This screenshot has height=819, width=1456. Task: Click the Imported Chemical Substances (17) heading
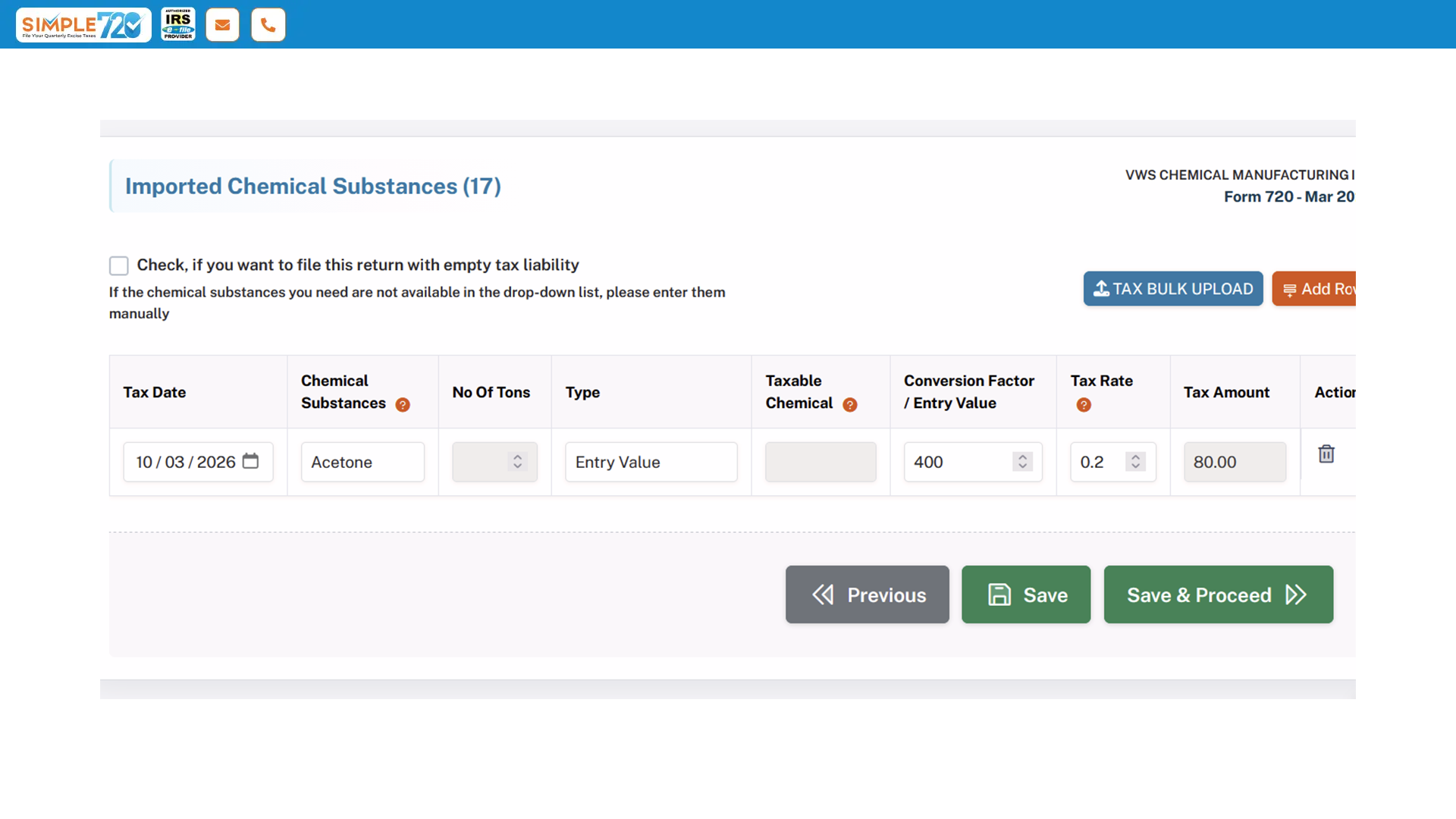(x=313, y=186)
